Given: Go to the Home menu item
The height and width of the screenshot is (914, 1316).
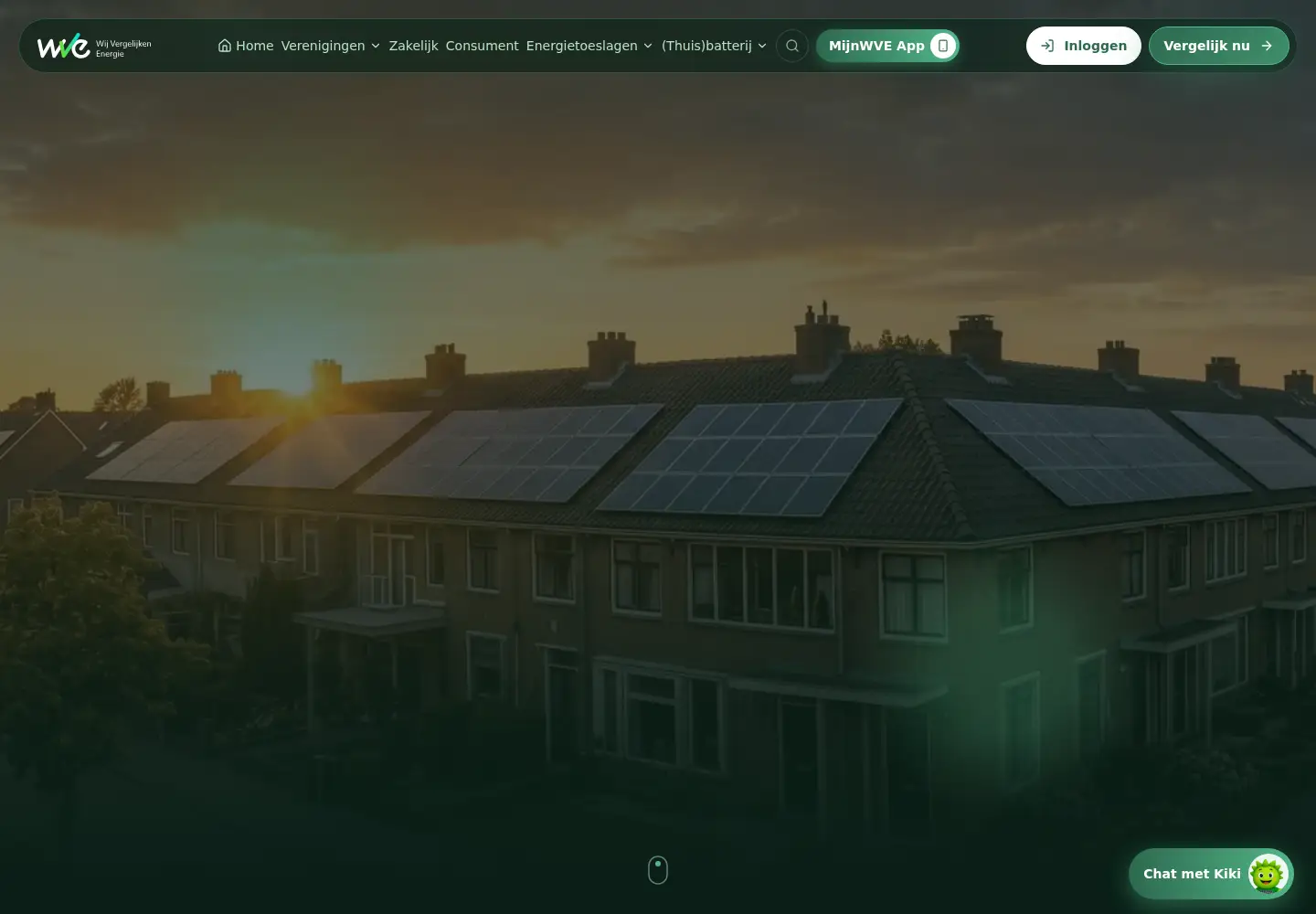Looking at the screenshot, I should pyautogui.click(x=246, y=46).
